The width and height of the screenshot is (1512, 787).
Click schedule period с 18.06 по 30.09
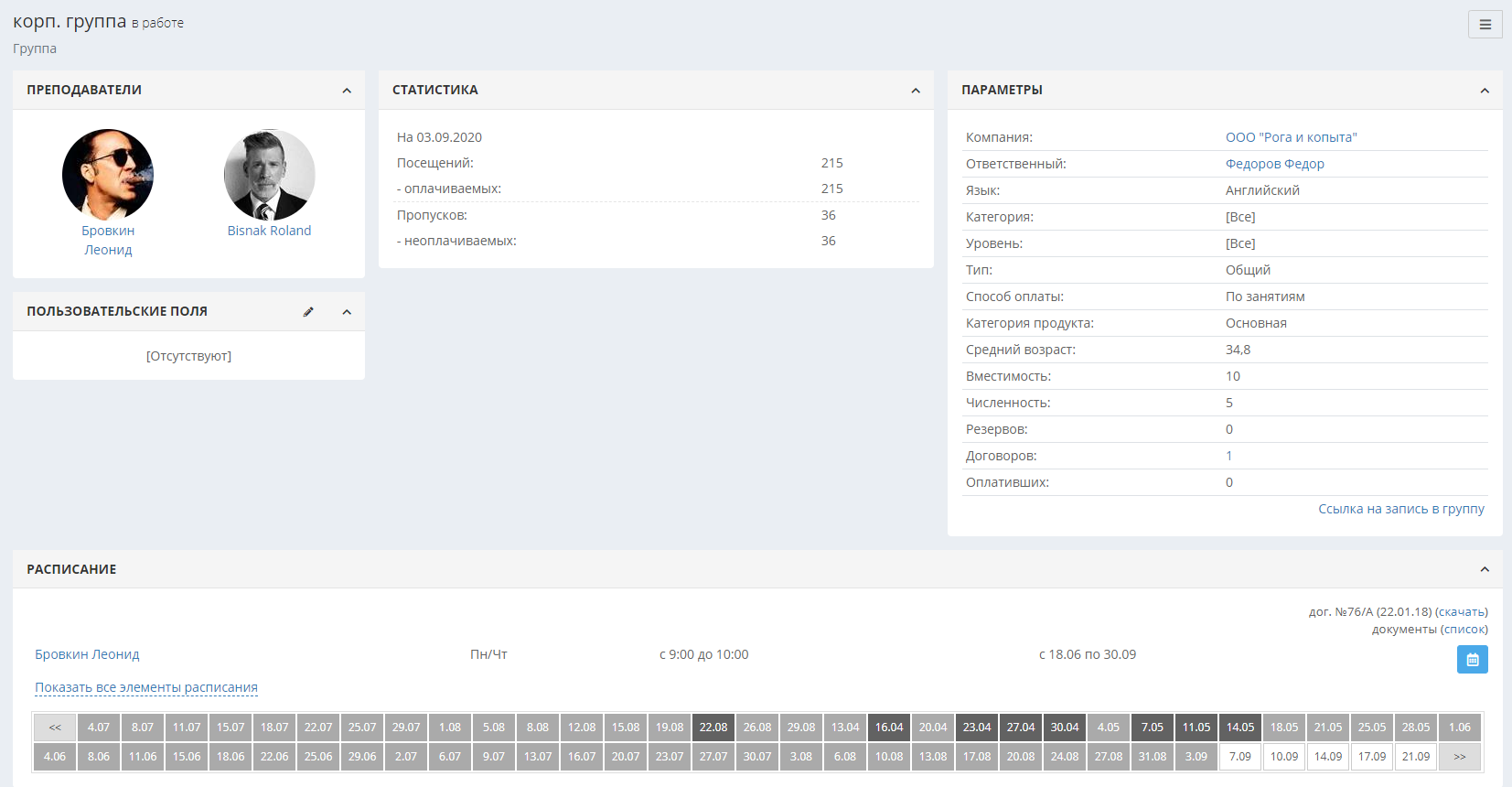(1088, 654)
